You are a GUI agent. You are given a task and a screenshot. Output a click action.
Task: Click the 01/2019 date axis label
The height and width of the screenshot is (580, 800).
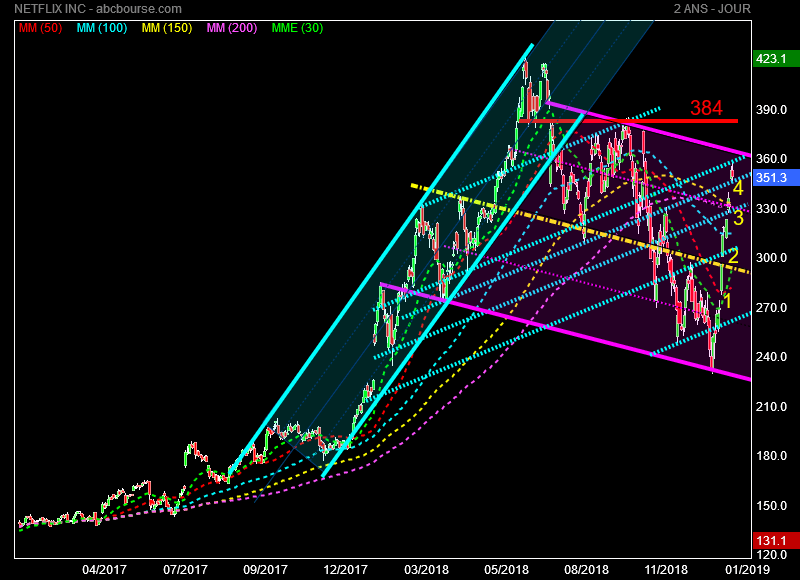[747, 569]
